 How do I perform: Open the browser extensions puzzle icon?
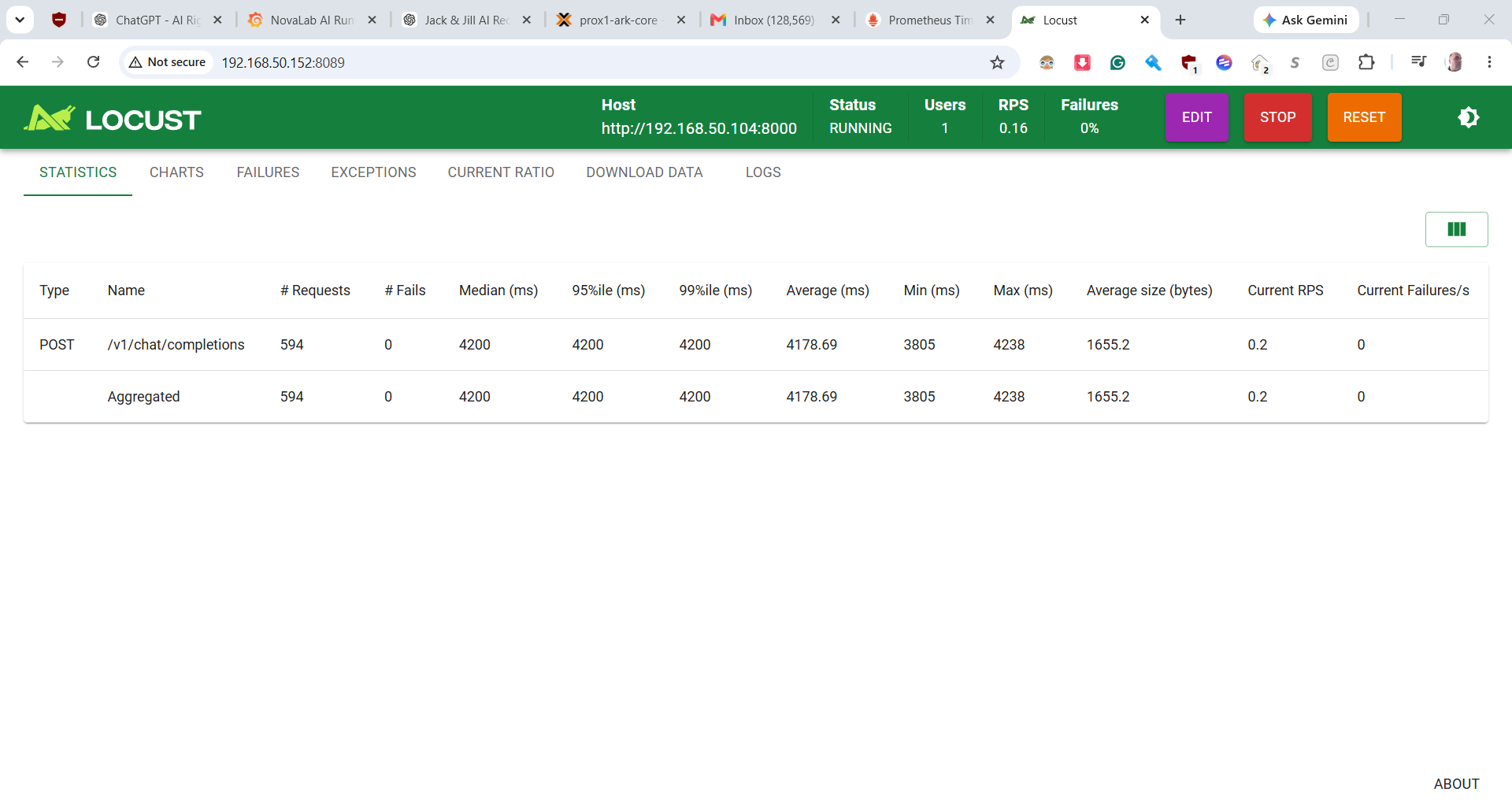coord(1366,62)
